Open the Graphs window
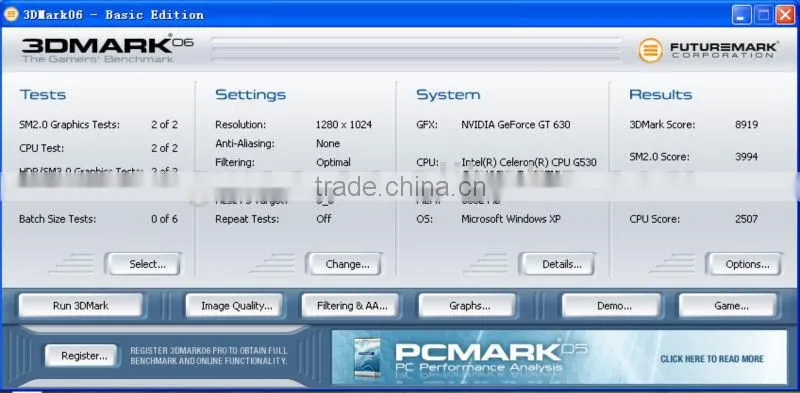The height and width of the screenshot is (393, 800). click(x=468, y=306)
